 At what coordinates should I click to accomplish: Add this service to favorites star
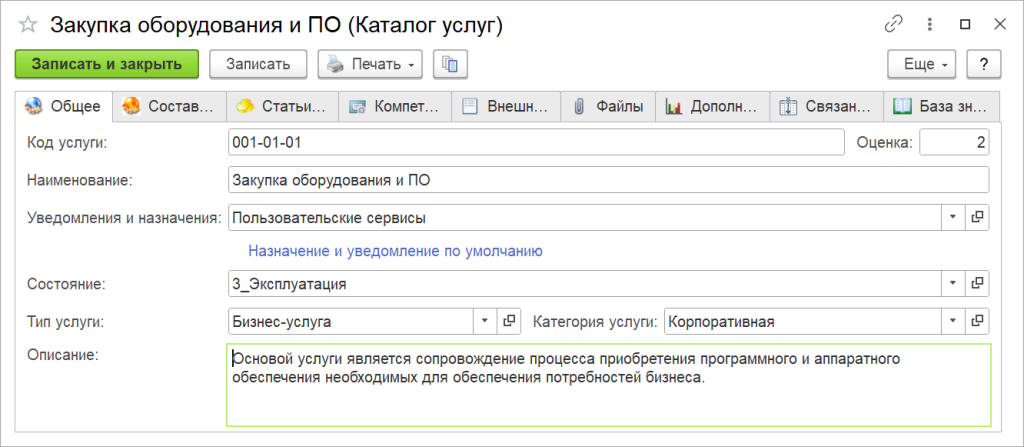(x=28, y=26)
